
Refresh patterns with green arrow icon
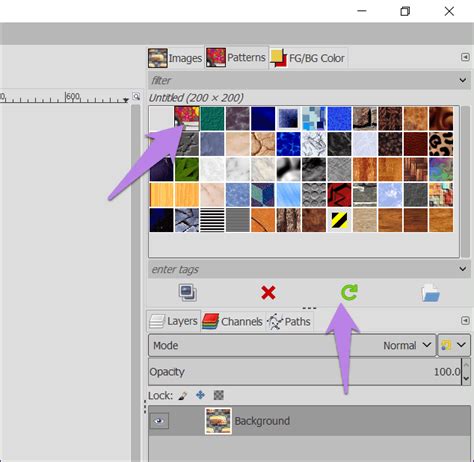349,292
